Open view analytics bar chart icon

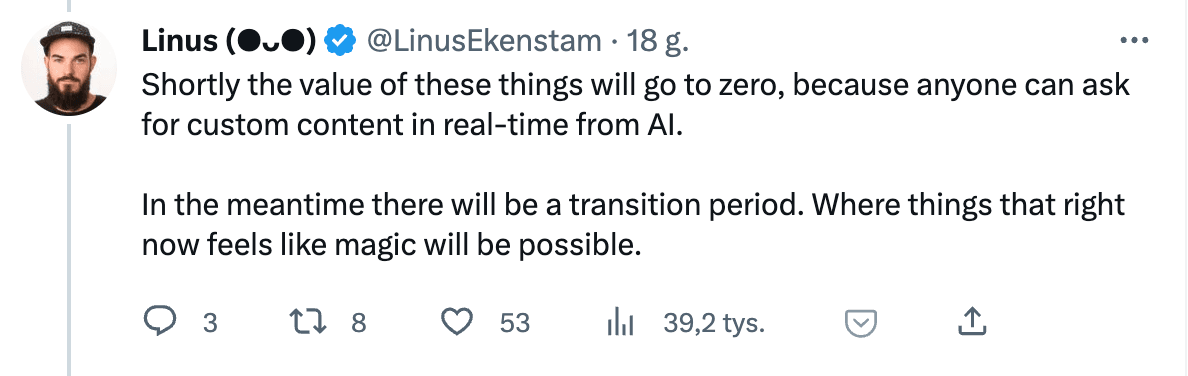click(x=620, y=324)
